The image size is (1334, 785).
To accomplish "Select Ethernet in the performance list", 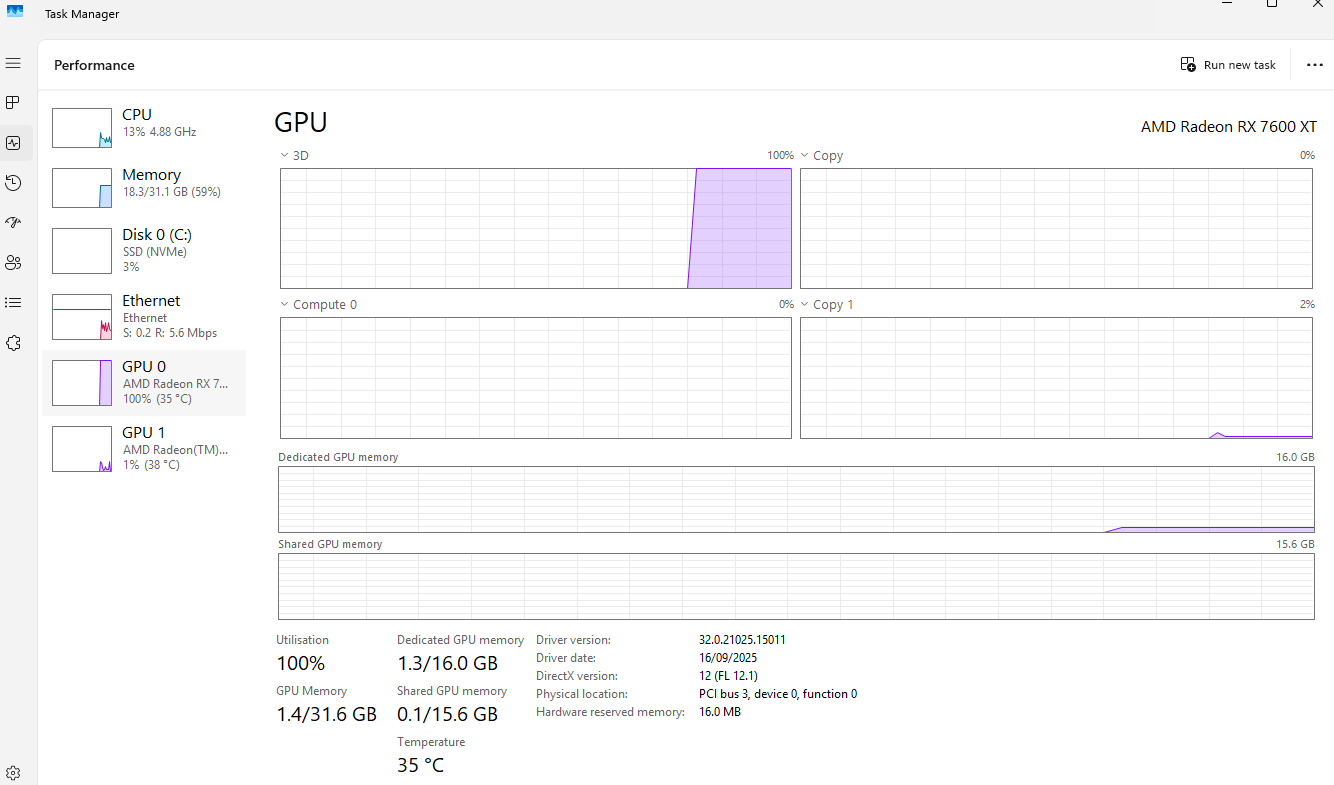I will click(144, 316).
